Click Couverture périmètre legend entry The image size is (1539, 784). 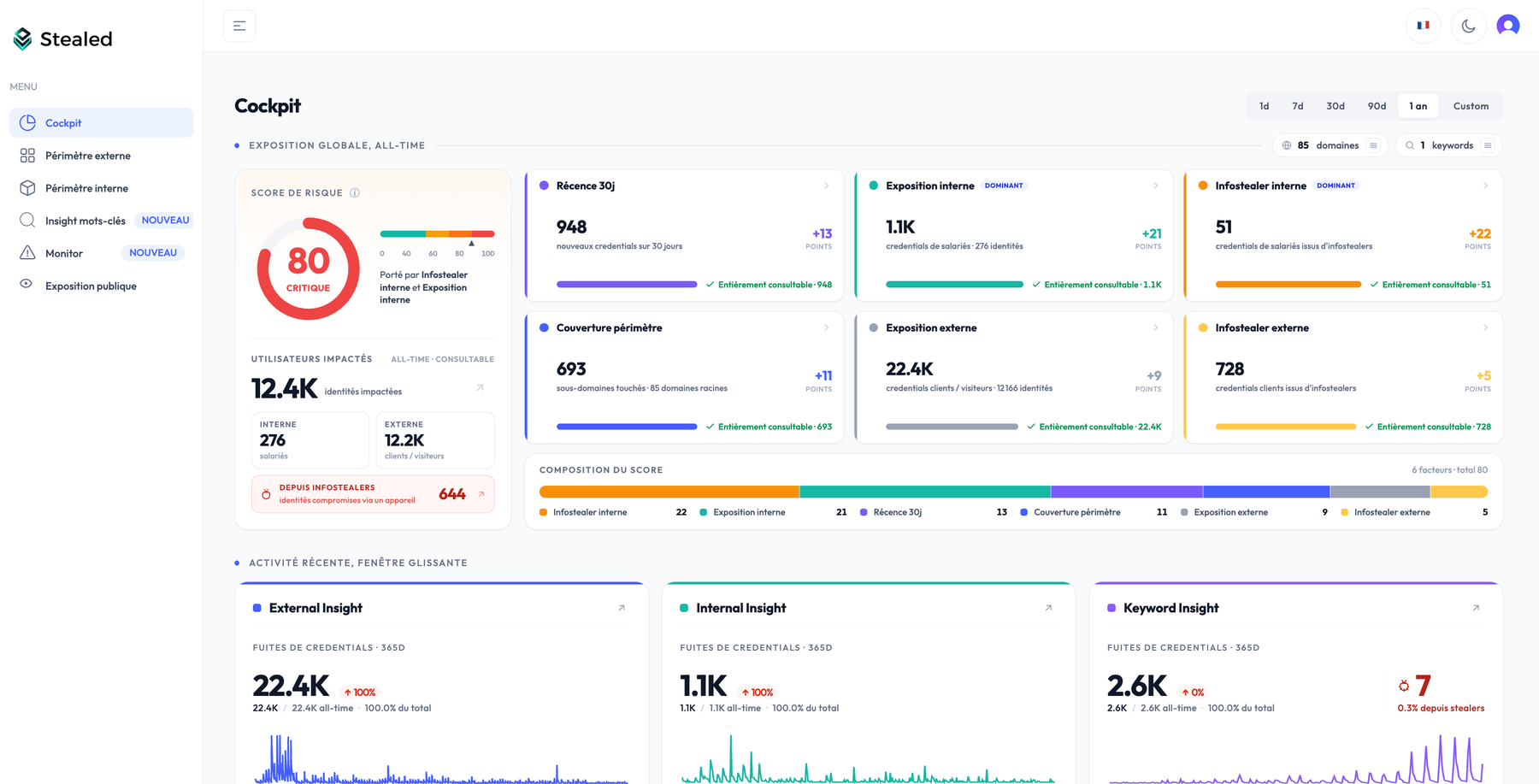(1094, 512)
